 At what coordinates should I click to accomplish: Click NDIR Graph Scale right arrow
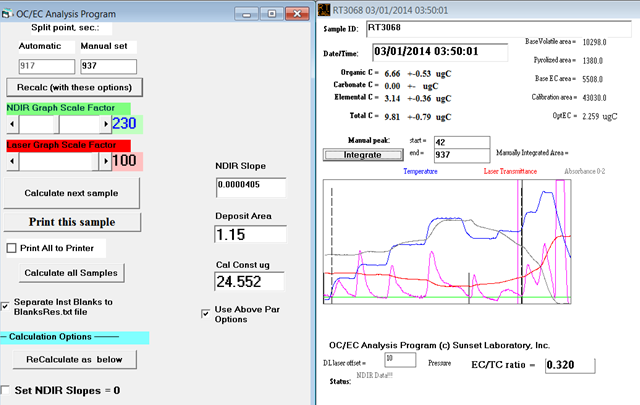tap(106, 124)
